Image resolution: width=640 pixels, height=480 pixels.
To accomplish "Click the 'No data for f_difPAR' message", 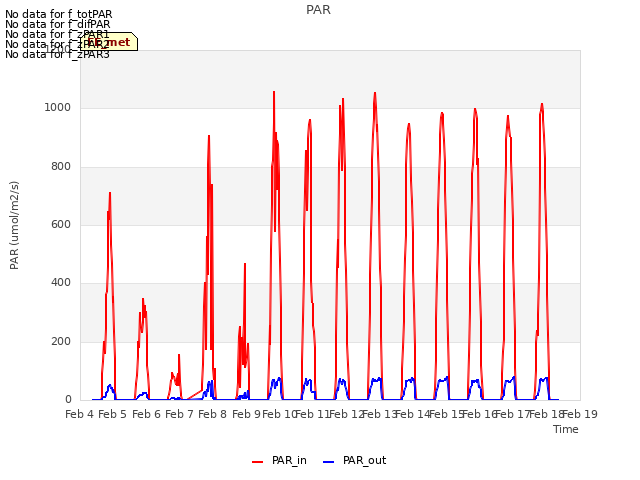I will (x=58, y=24).
